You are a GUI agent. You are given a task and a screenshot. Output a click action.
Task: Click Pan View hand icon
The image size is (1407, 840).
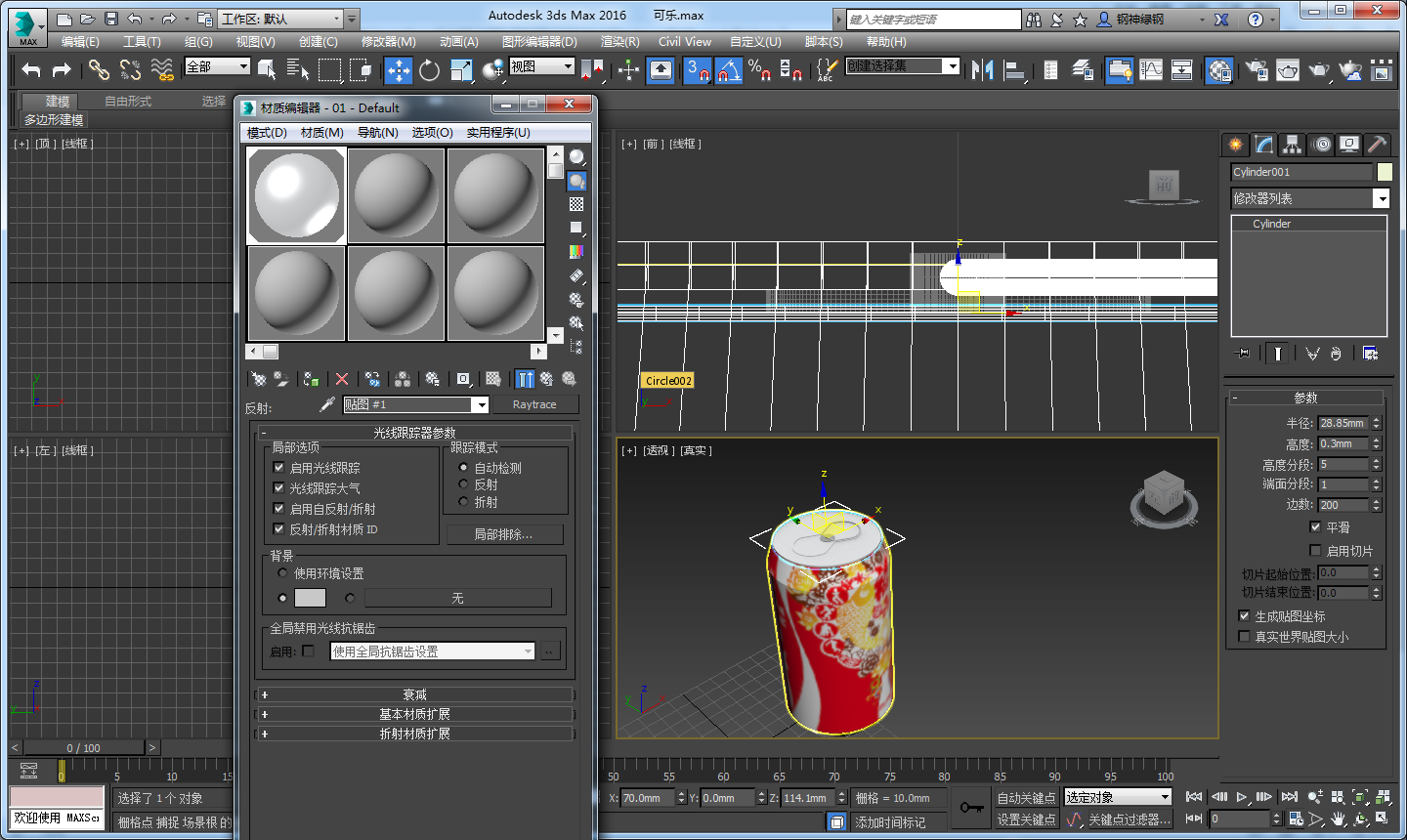(1338, 819)
